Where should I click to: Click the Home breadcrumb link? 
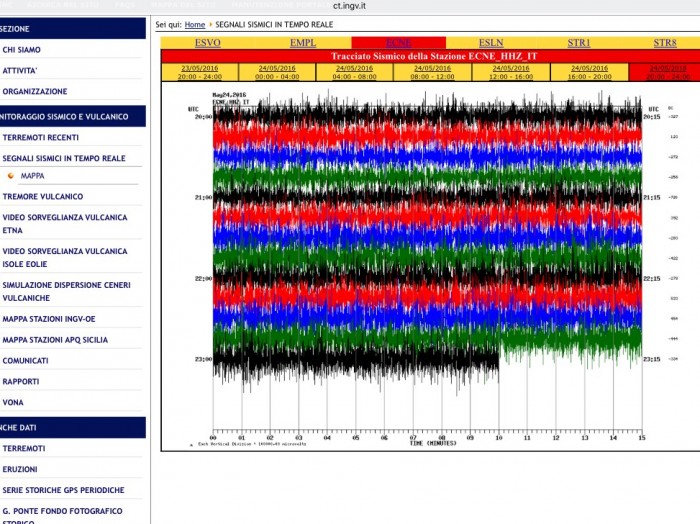click(x=195, y=25)
